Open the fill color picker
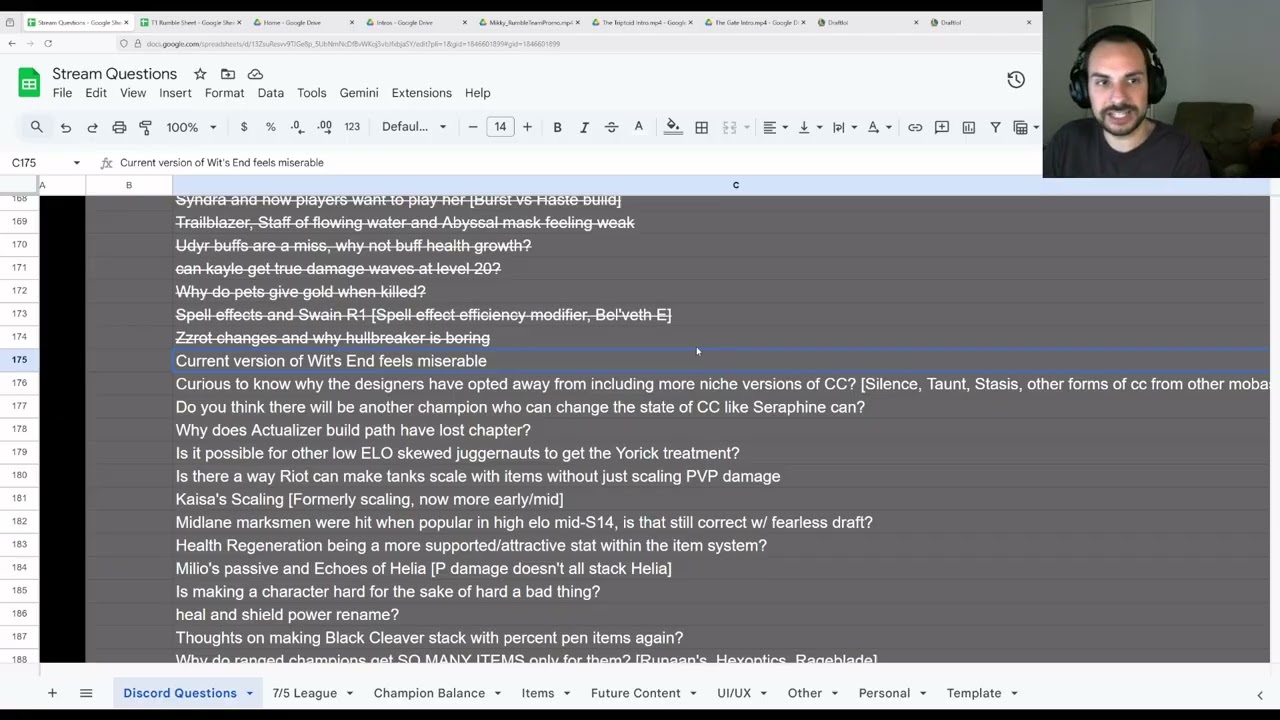The image size is (1280, 720). point(673,127)
